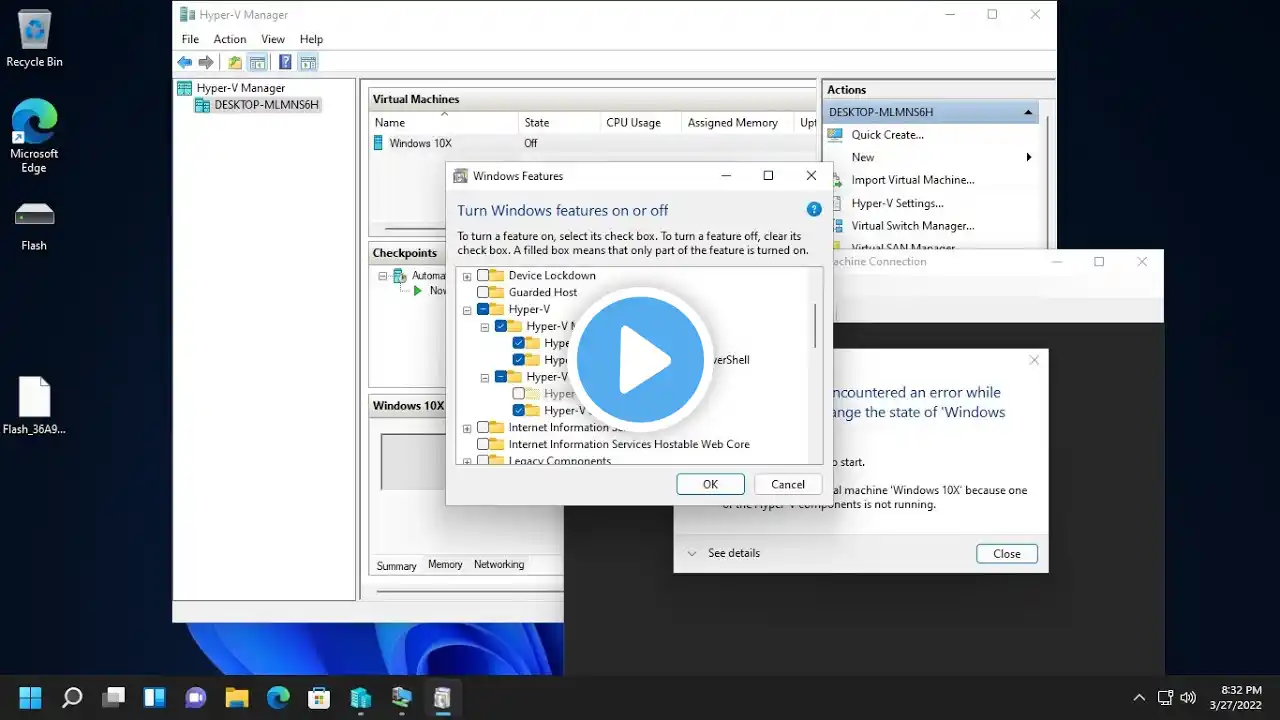Switch to the Networking tab
This screenshot has height=720, width=1280.
click(499, 564)
